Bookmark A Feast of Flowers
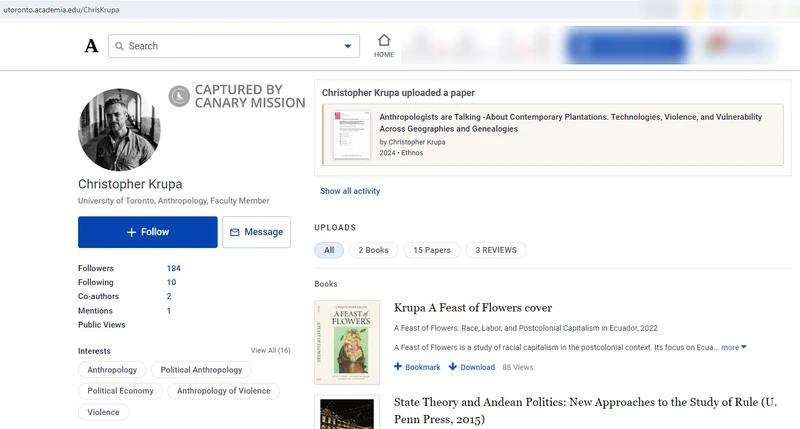800x429 pixels. [x=417, y=367]
